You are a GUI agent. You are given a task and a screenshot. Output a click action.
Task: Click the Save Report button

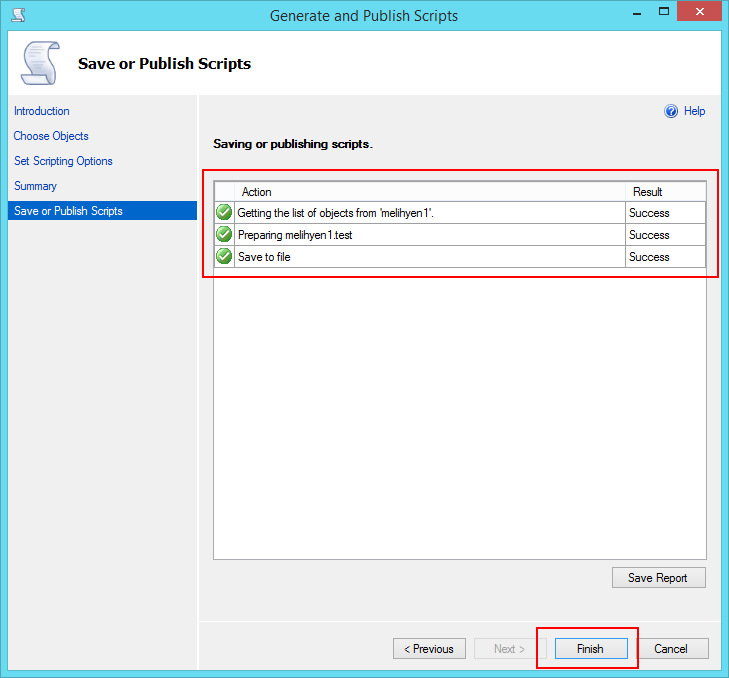coord(658,578)
